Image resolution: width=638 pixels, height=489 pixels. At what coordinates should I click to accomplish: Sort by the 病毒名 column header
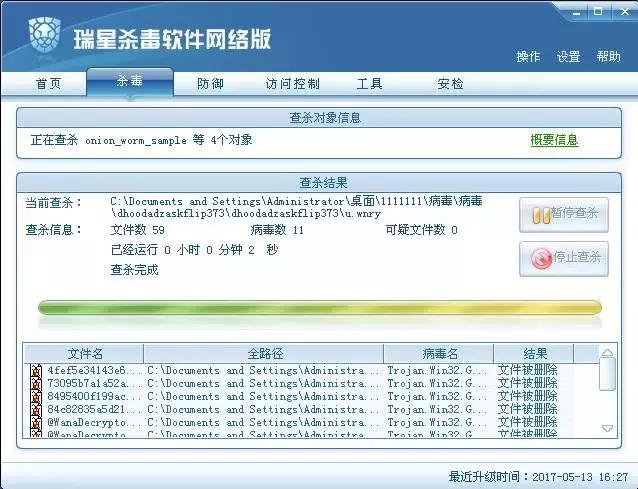pos(439,353)
